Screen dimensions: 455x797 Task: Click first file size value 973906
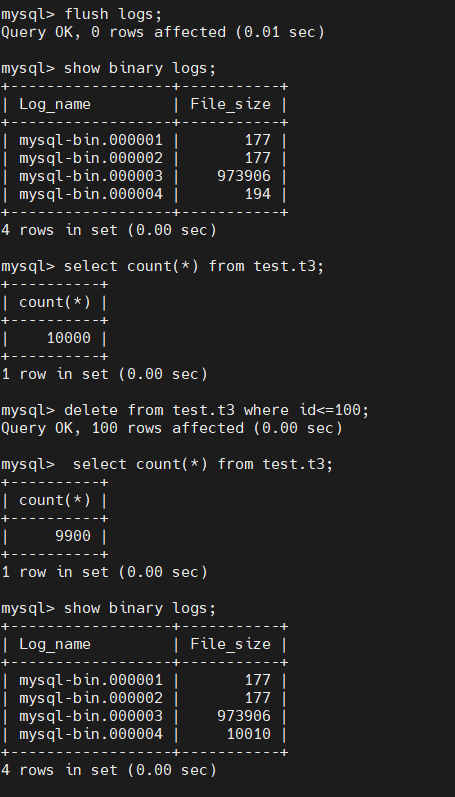244,176
